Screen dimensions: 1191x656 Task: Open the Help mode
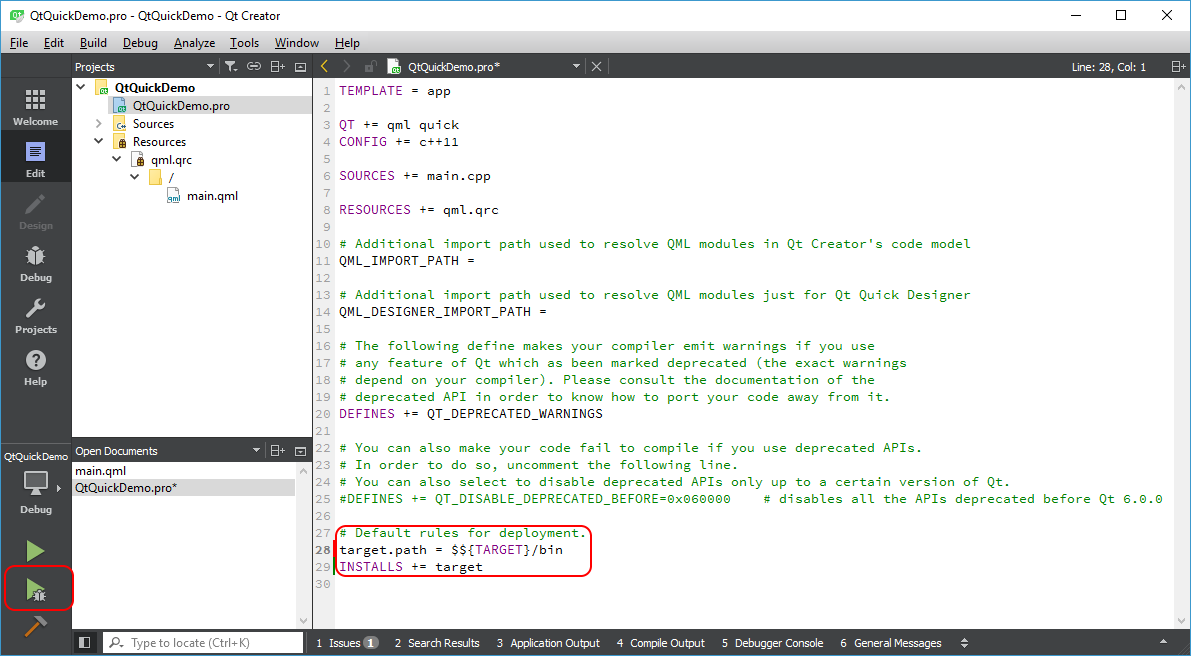[x=35, y=367]
